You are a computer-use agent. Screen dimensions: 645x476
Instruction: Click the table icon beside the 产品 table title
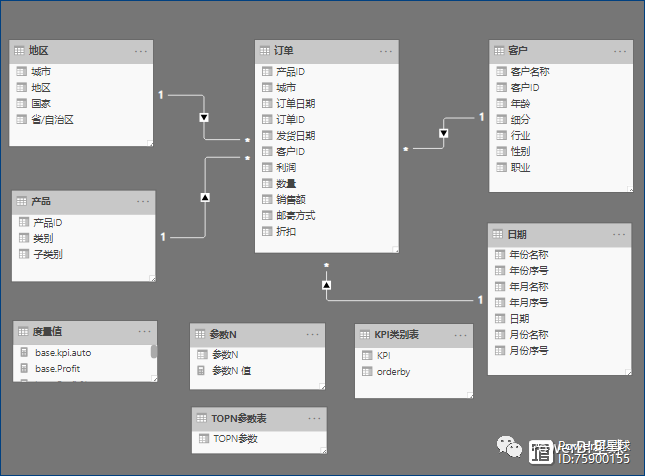[21, 201]
